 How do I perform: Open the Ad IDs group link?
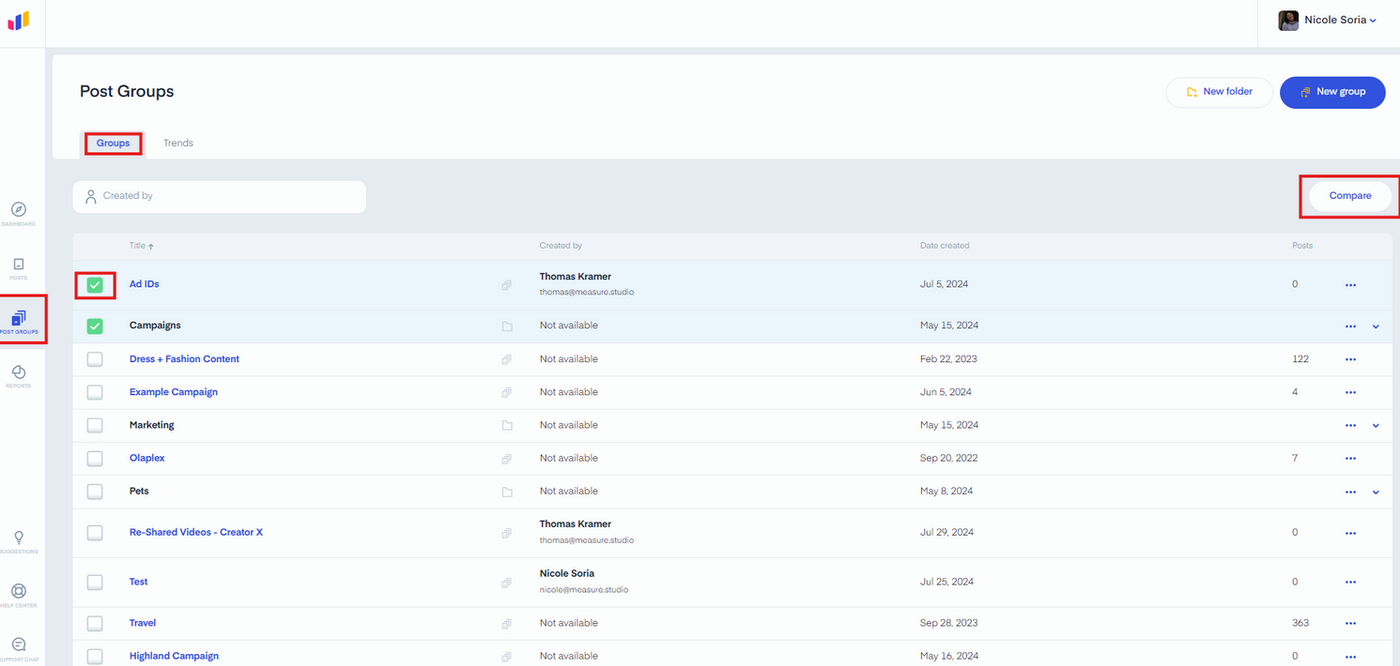click(144, 284)
